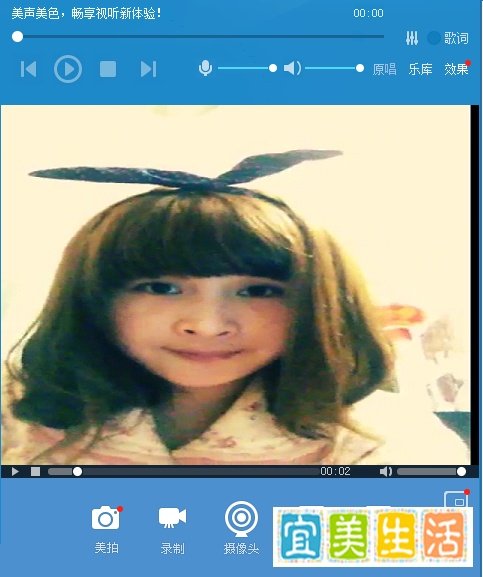
Task: Click the 美拍 camera icon
Action: click(x=106, y=518)
